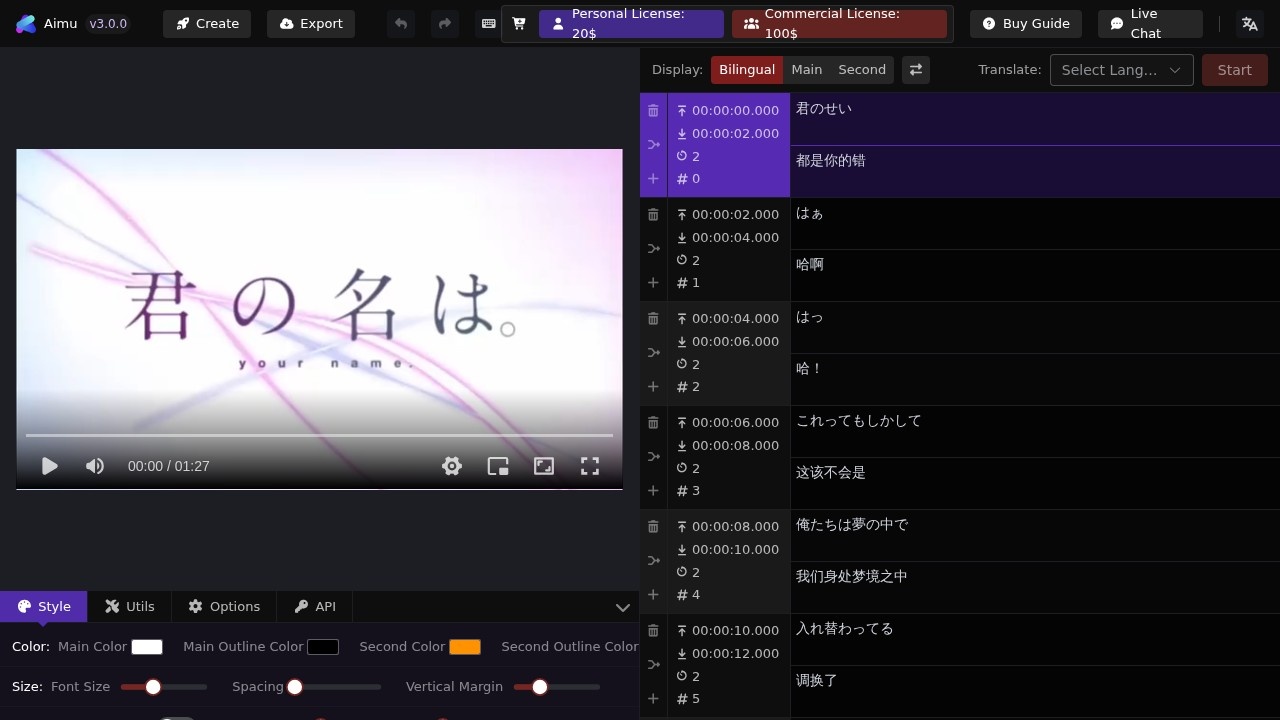Click the shopping cart icon
Image resolution: width=1280 pixels, height=720 pixels.
click(x=518, y=23)
